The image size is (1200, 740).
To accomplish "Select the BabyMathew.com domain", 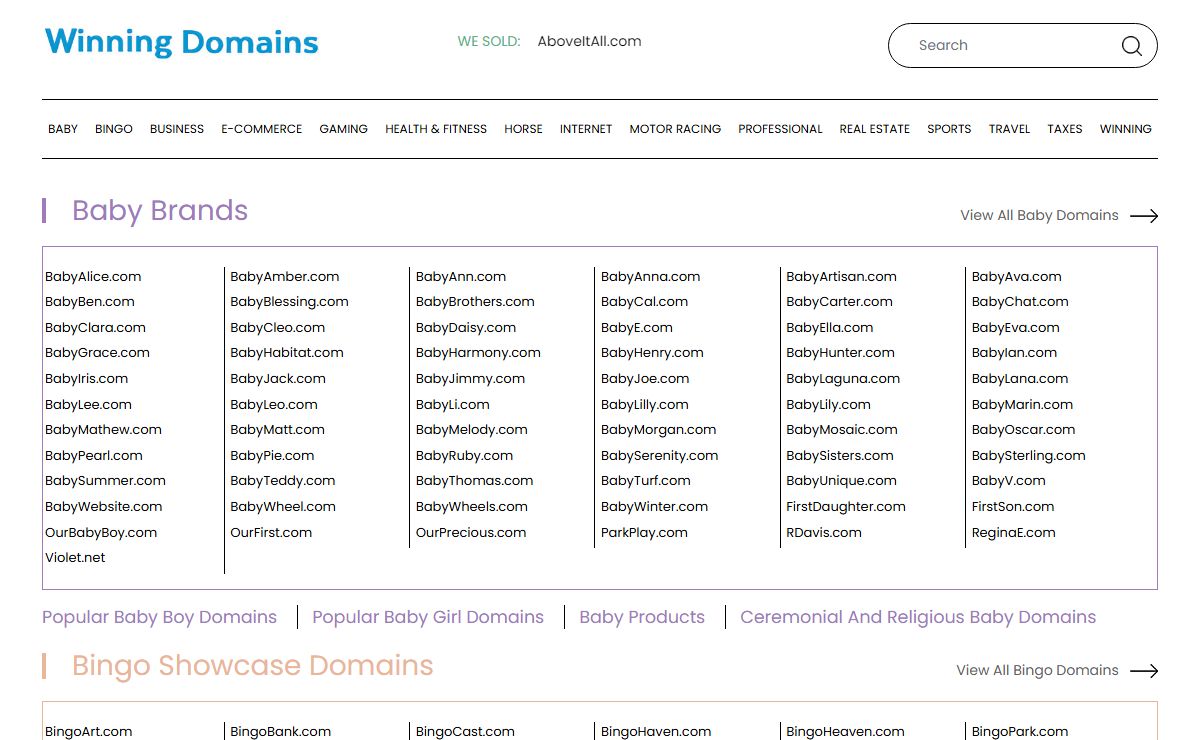I will pos(103,430).
